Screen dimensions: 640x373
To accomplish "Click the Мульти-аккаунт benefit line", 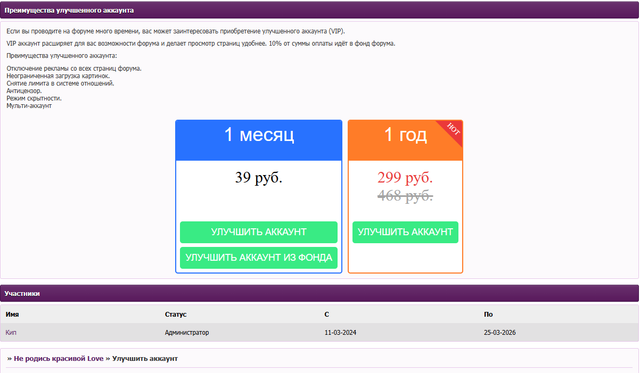I will [x=29, y=106].
